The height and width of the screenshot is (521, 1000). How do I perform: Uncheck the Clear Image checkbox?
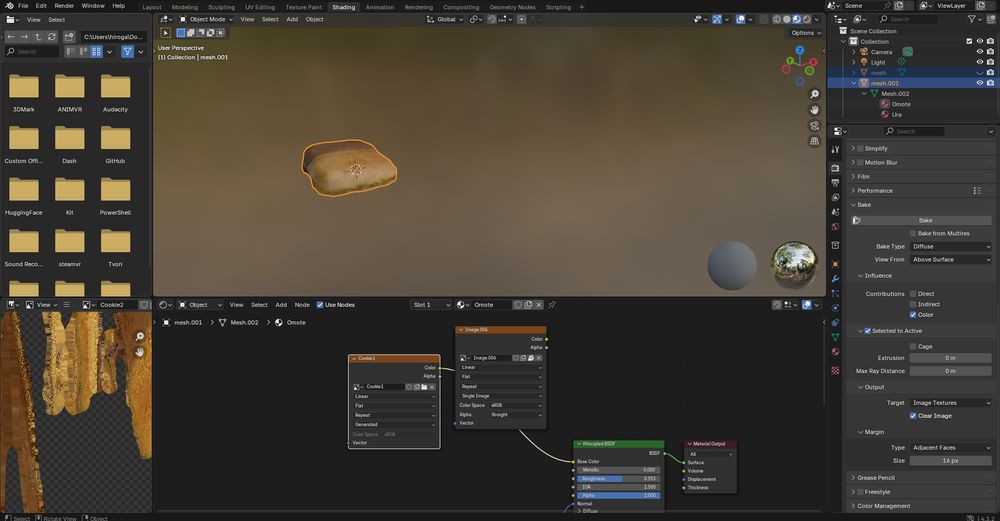(x=914, y=415)
